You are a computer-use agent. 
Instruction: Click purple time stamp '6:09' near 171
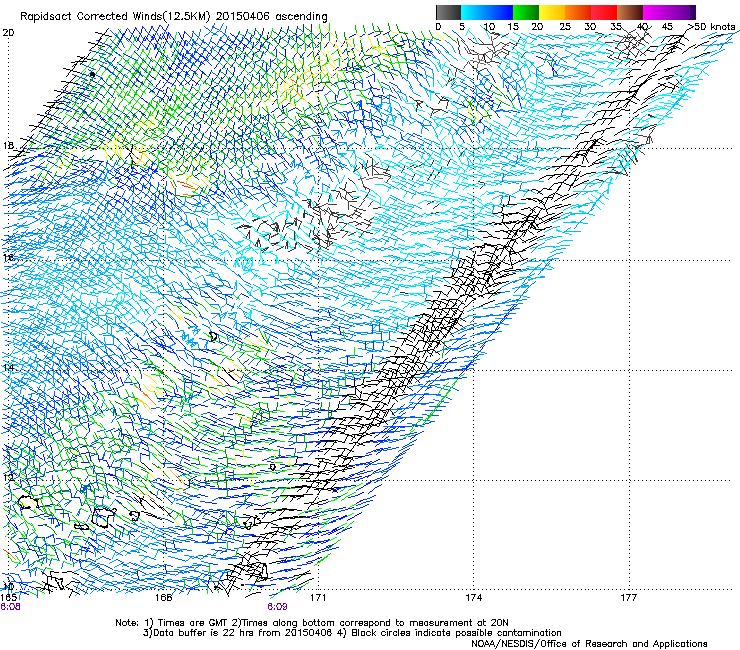click(277, 607)
